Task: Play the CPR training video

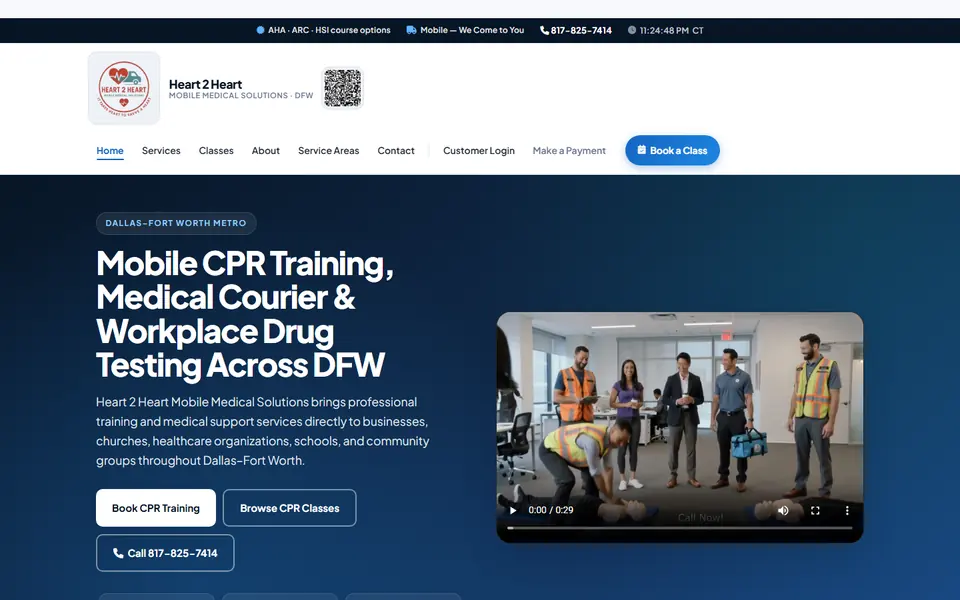Action: [513, 510]
